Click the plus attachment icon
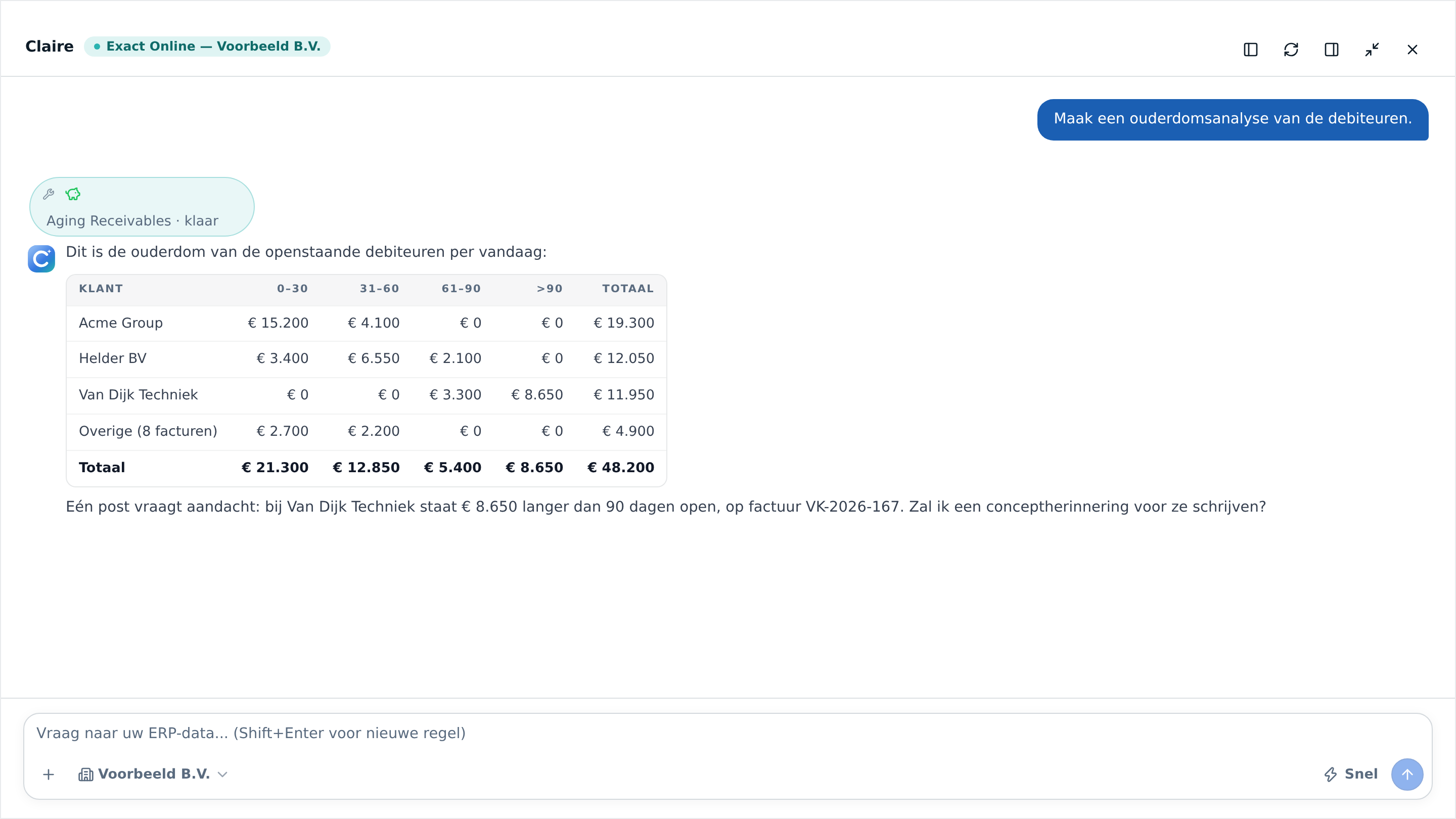This screenshot has height=819, width=1456. [x=49, y=775]
